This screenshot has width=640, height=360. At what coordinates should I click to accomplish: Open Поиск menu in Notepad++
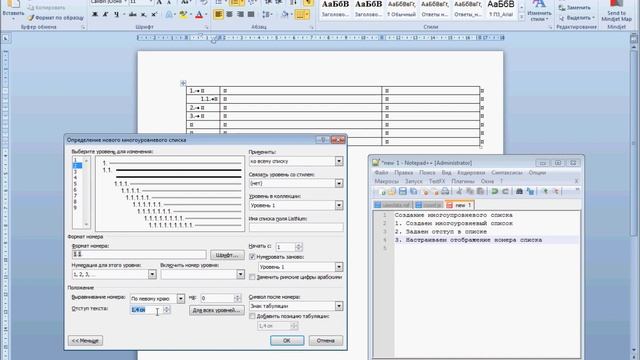click(x=427, y=173)
